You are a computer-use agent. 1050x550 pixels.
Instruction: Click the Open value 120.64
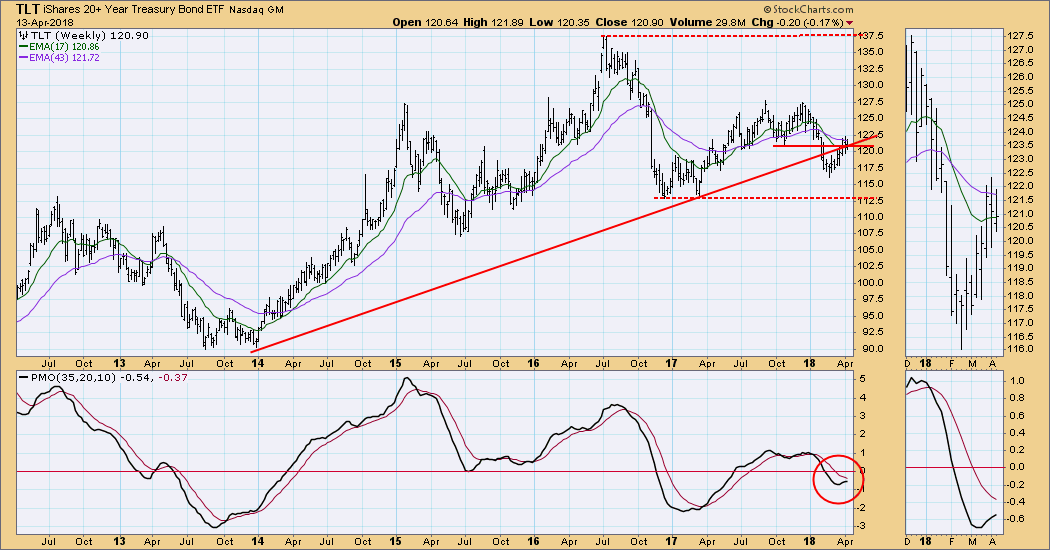click(x=441, y=22)
